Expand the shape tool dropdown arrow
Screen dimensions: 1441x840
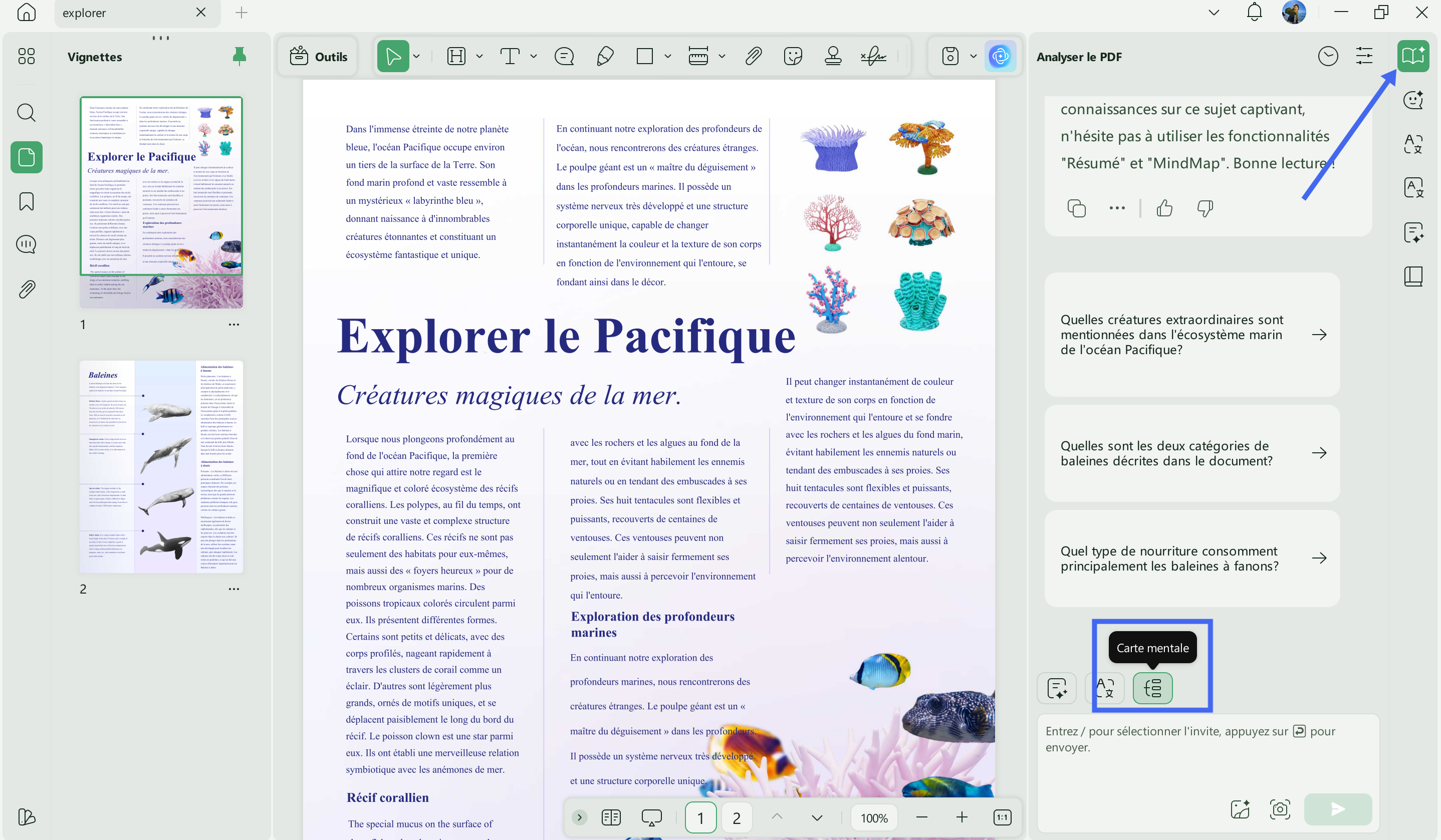pos(667,56)
